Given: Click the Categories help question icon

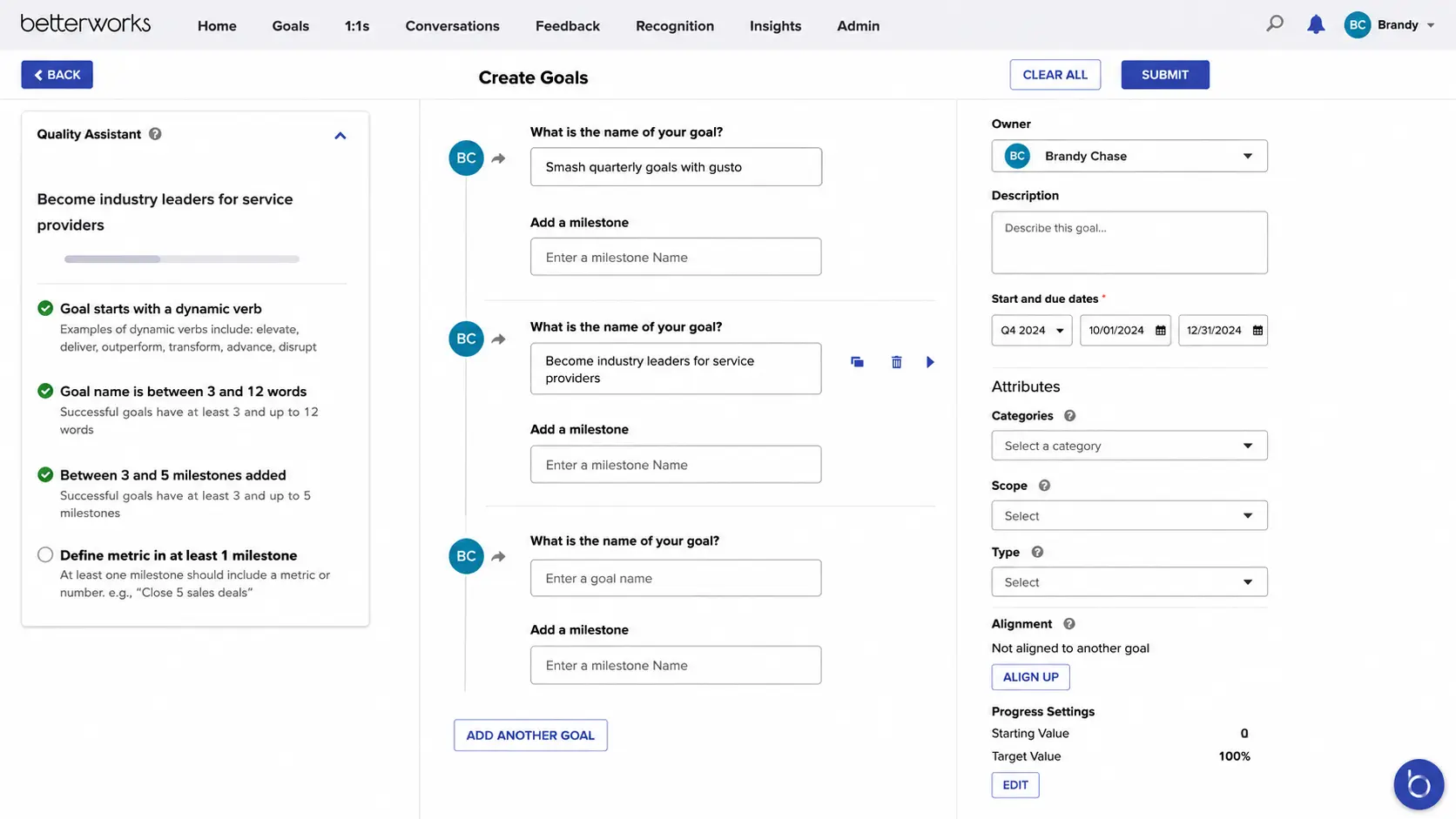Looking at the screenshot, I should pyautogui.click(x=1069, y=416).
